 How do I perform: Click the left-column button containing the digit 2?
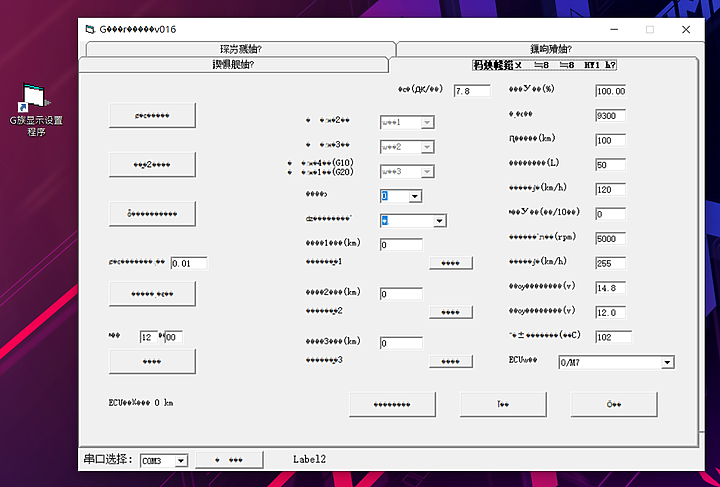152,164
